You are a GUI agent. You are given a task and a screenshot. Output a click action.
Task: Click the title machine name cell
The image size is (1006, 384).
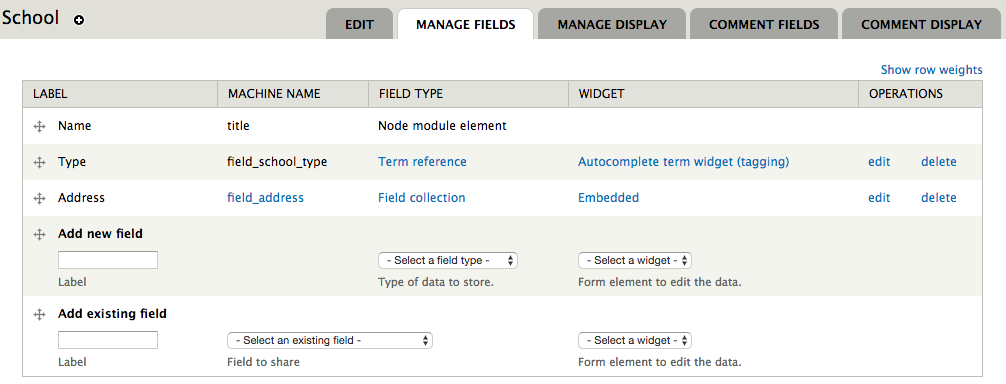tap(238, 126)
